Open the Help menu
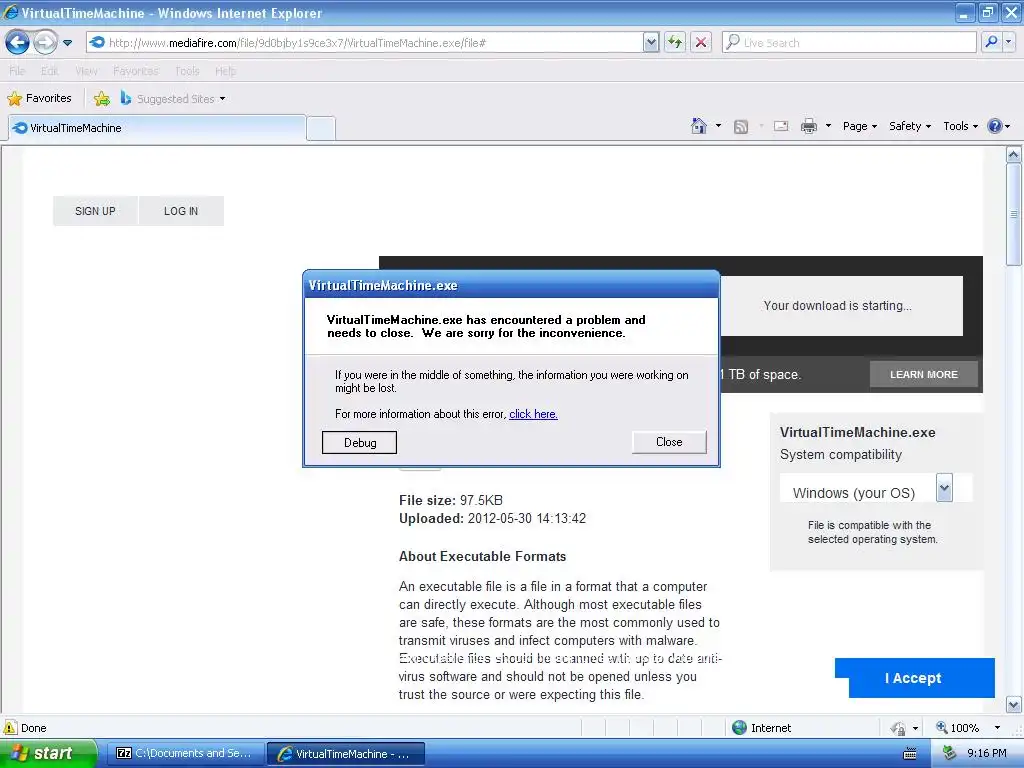 click(225, 71)
